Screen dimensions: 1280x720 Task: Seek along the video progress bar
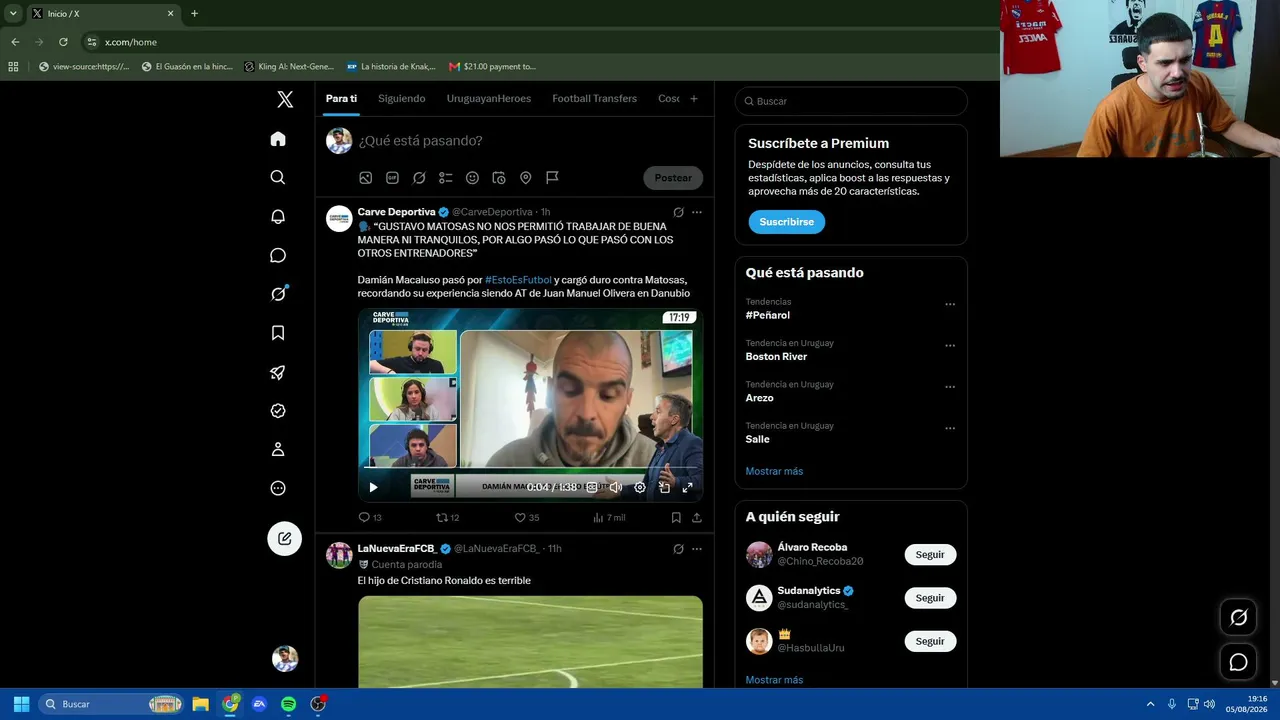(530, 468)
